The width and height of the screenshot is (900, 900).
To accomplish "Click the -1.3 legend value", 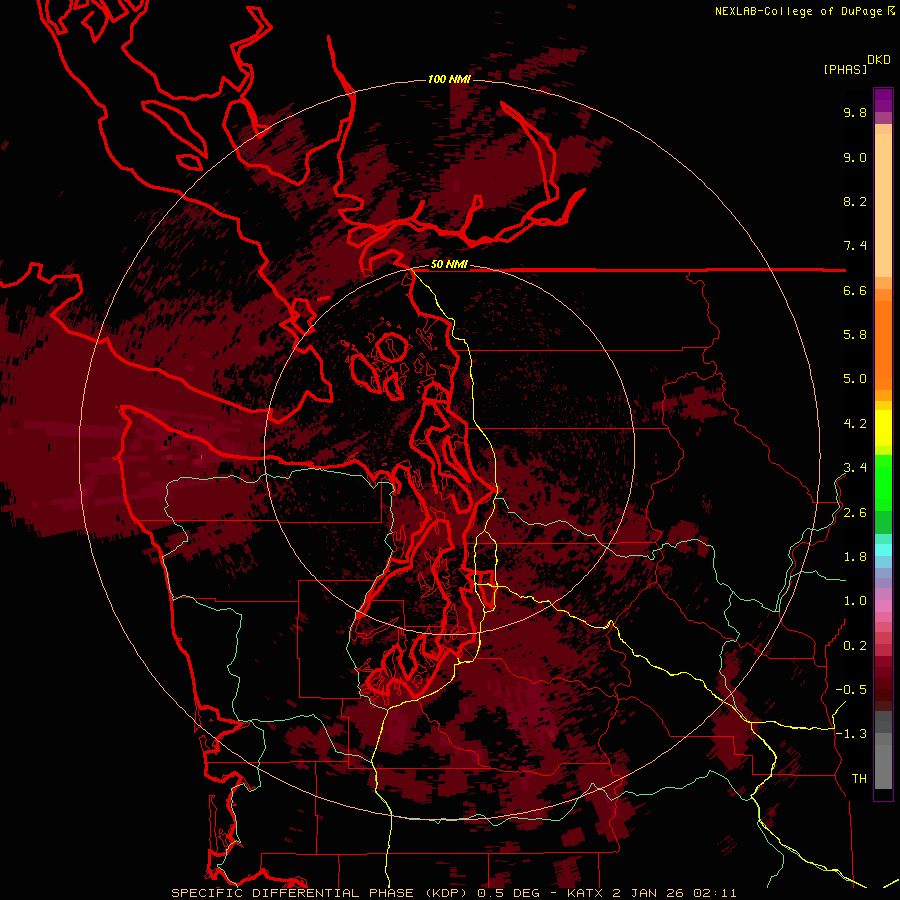I will pos(851,734).
